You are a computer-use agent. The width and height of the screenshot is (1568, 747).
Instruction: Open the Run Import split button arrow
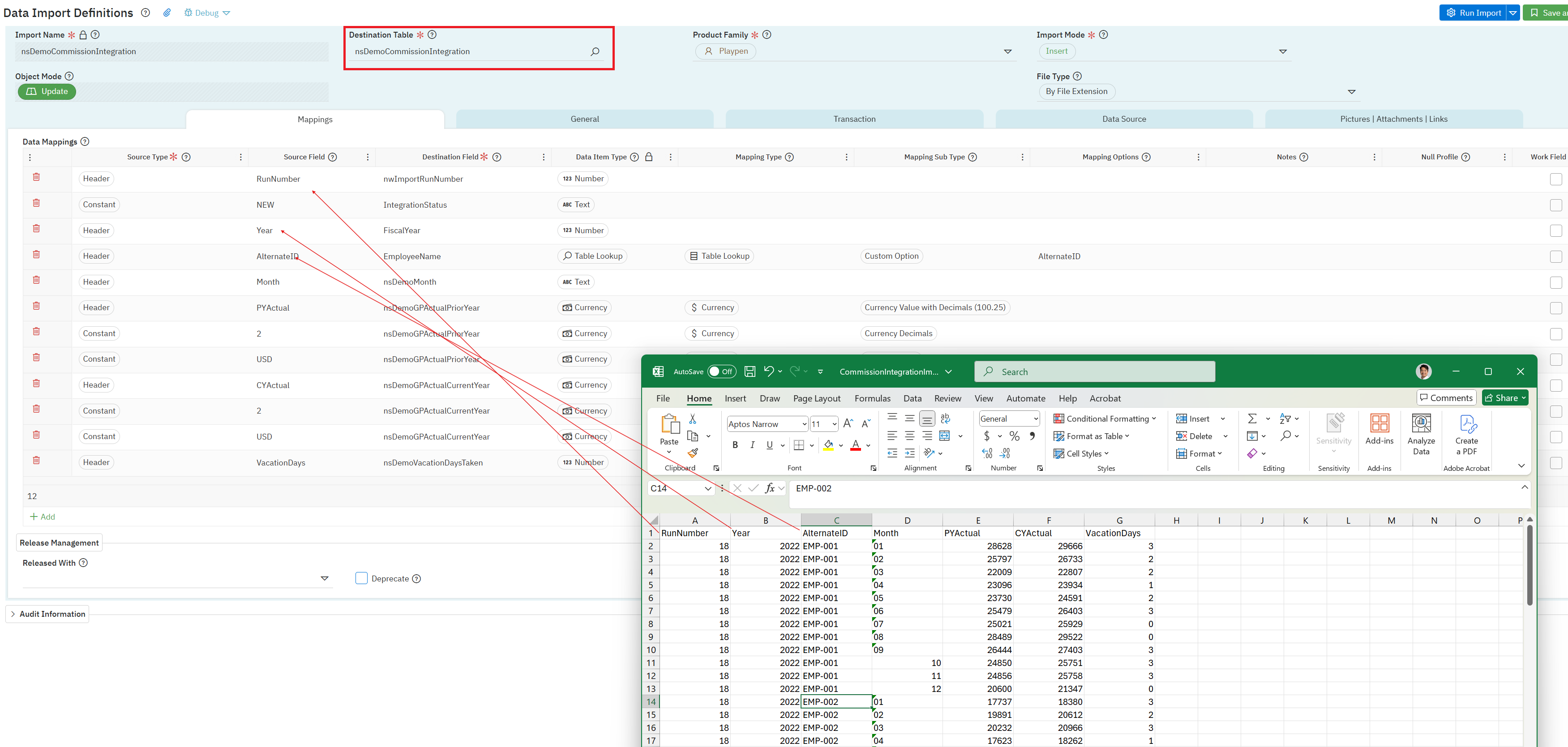pos(1512,13)
